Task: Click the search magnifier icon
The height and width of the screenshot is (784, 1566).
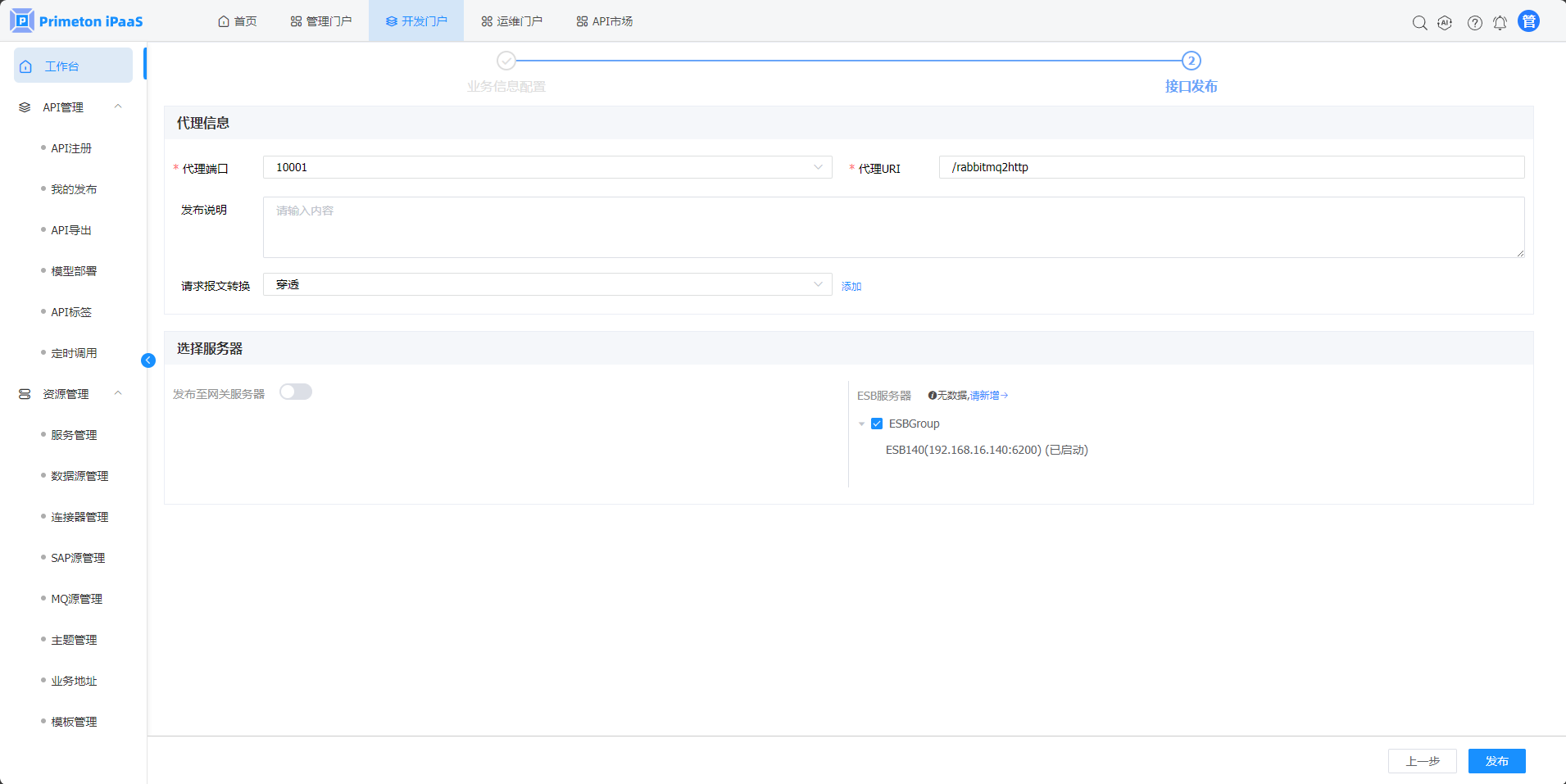Action: [x=1419, y=23]
